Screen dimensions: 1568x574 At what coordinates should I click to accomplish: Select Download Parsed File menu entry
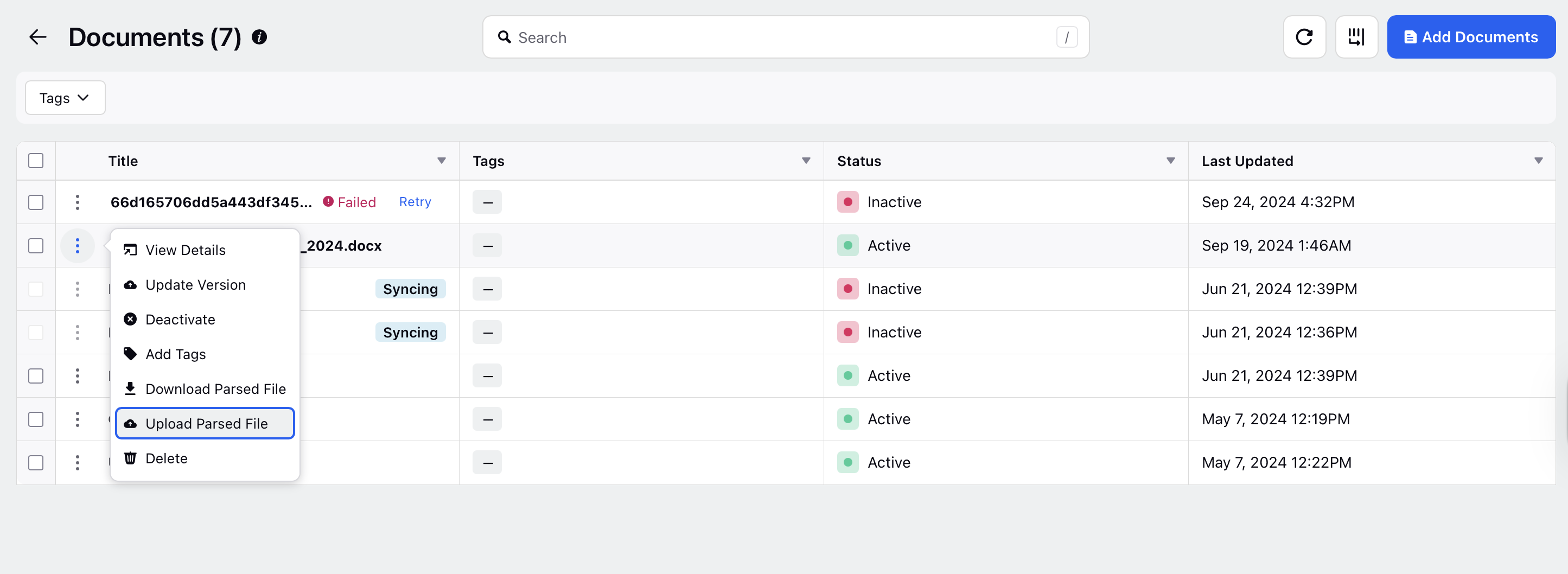click(205, 389)
